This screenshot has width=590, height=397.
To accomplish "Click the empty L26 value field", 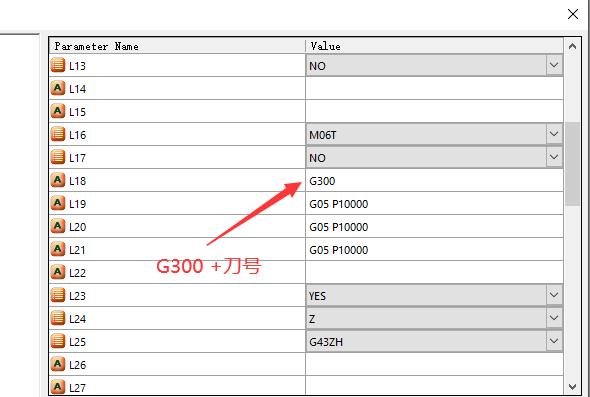I will 434,364.
